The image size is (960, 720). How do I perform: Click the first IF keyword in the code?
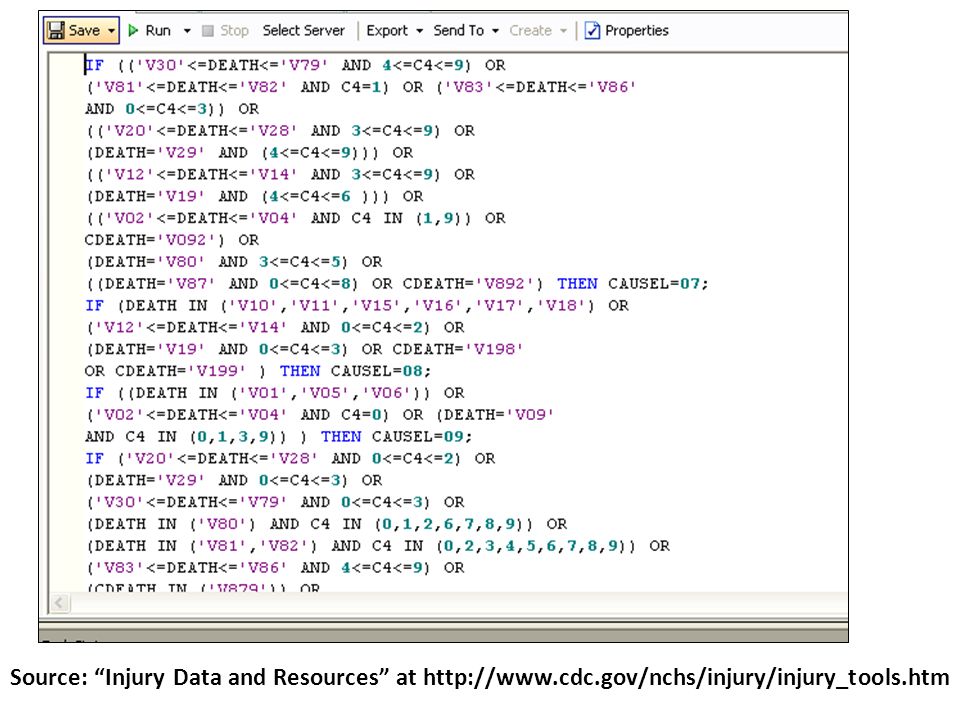(x=94, y=65)
